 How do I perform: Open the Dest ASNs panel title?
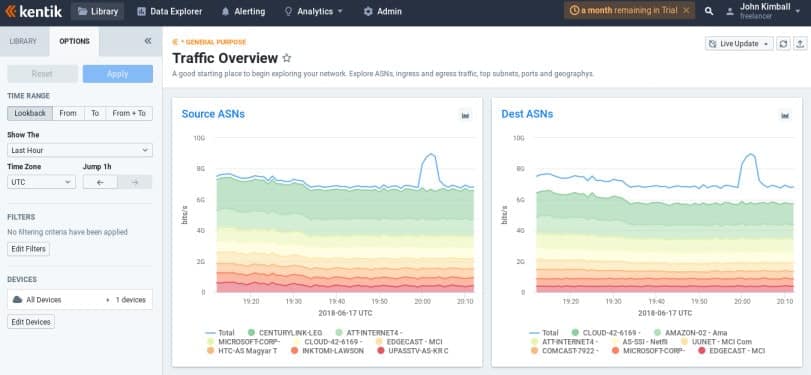click(527, 114)
